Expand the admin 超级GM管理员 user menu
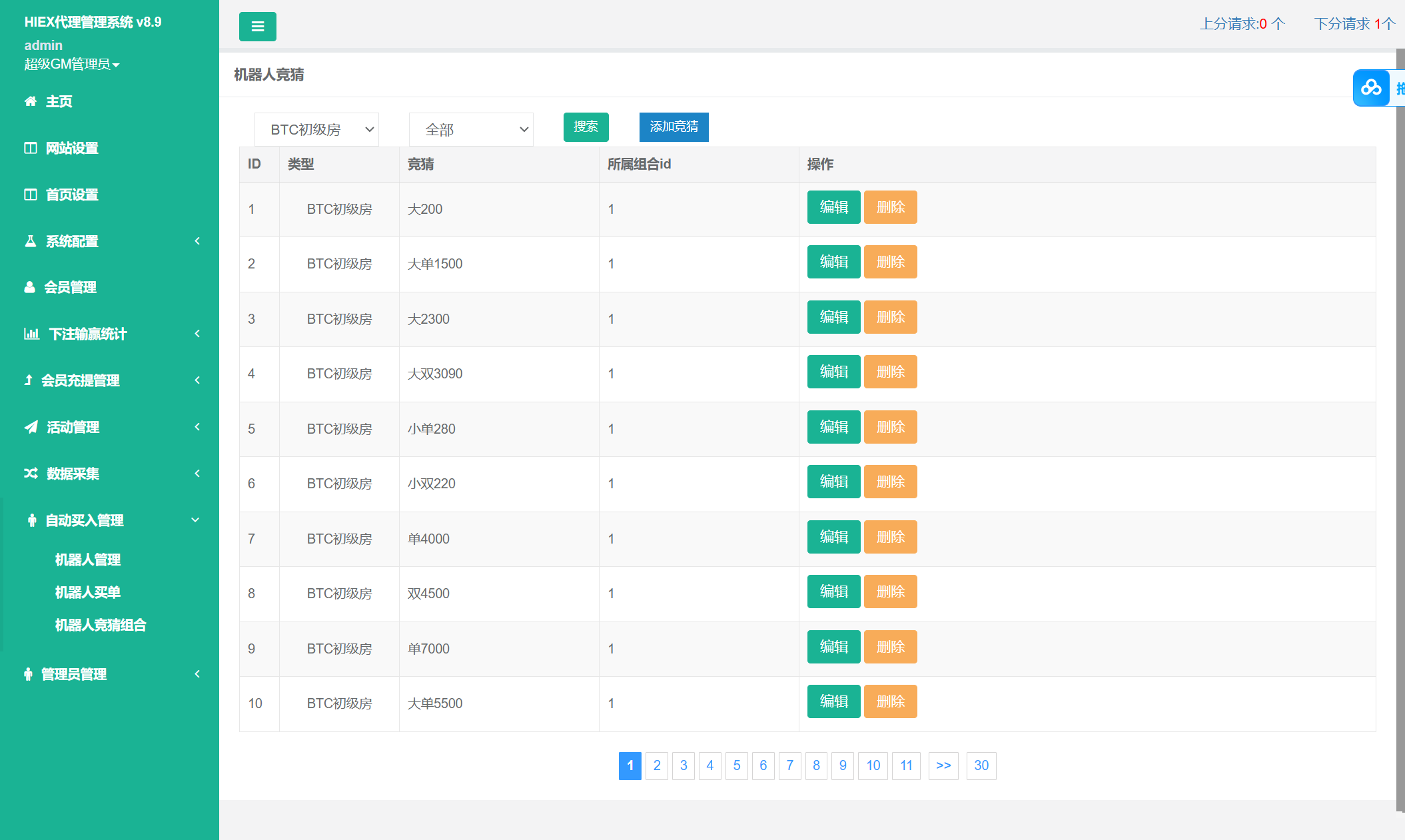This screenshot has width=1405, height=840. click(x=71, y=65)
